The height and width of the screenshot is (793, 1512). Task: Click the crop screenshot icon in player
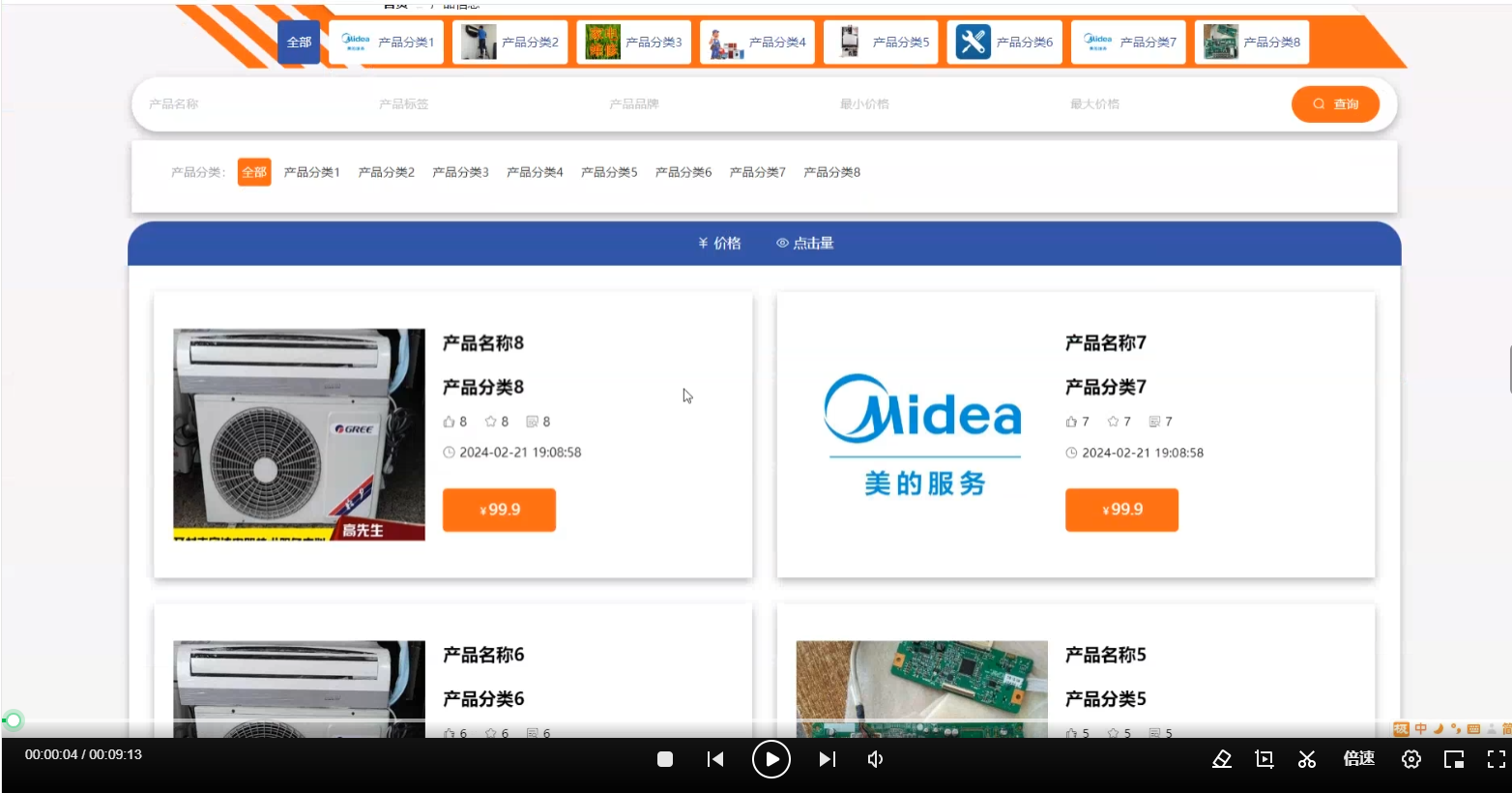(x=1265, y=759)
